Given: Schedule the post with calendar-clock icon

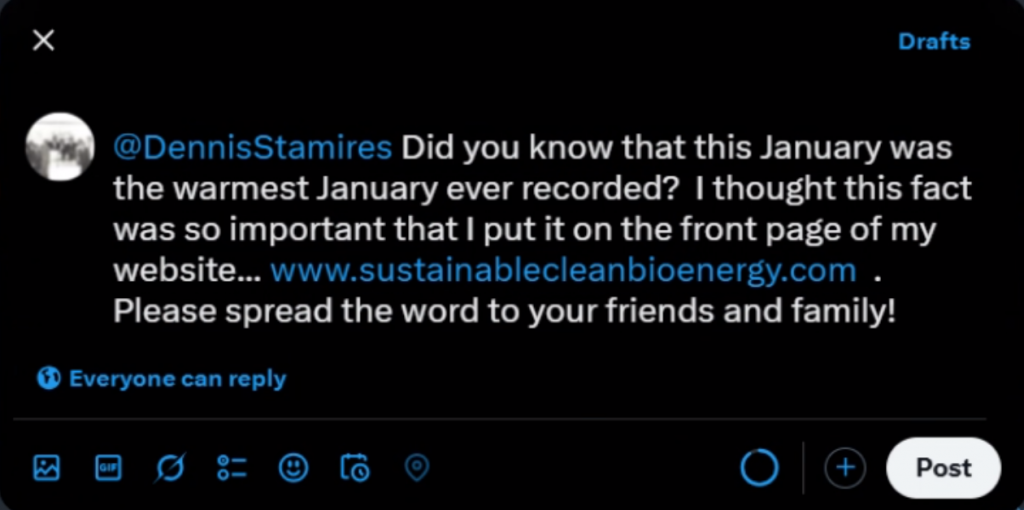Looking at the screenshot, I should [355, 467].
